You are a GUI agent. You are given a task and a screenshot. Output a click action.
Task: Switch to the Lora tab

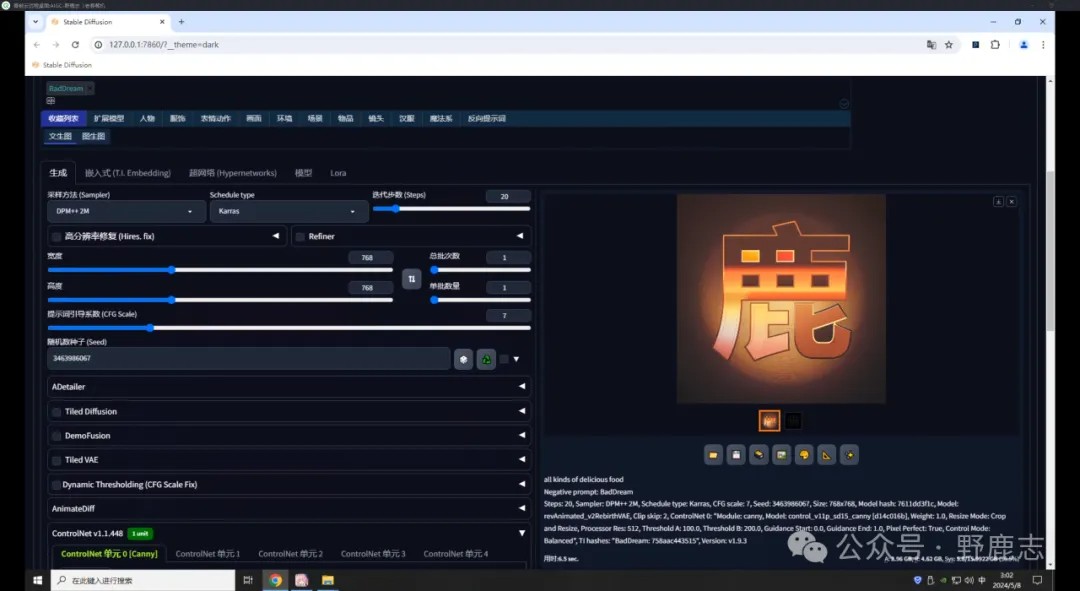click(338, 173)
